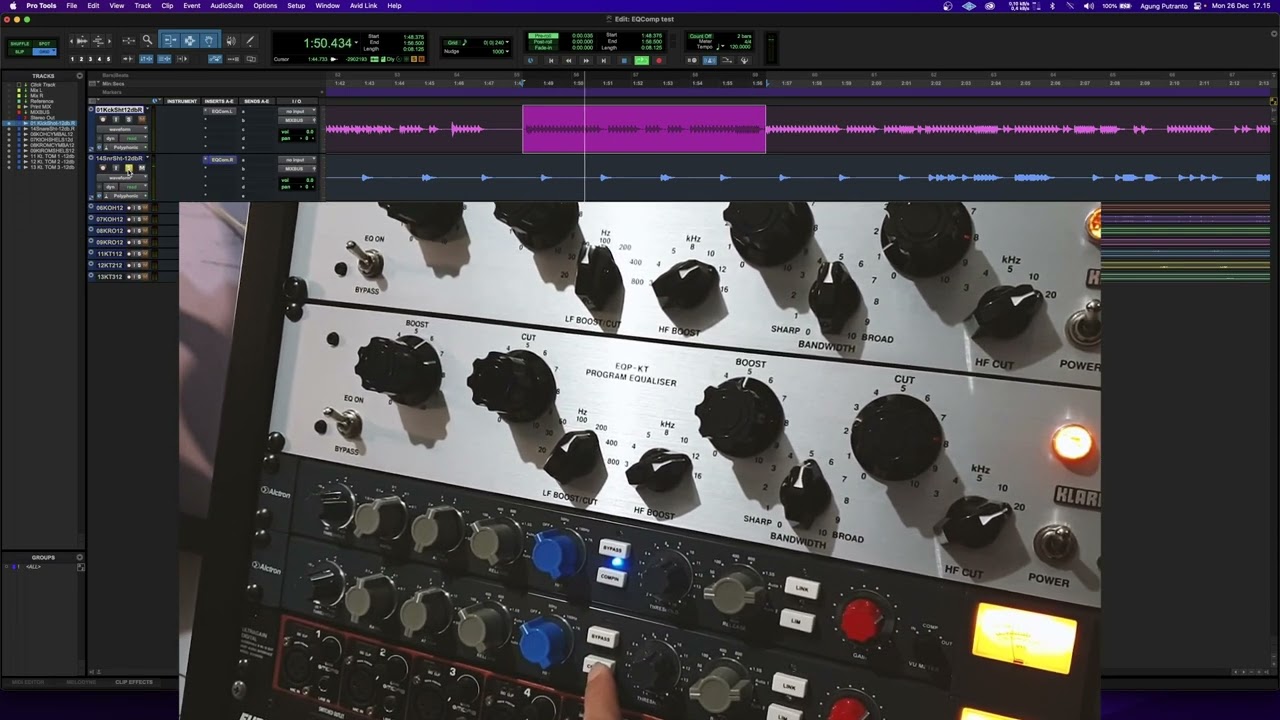Click zoom preset button 3
This screenshot has height=720, width=1280.
pyautogui.click(x=90, y=59)
